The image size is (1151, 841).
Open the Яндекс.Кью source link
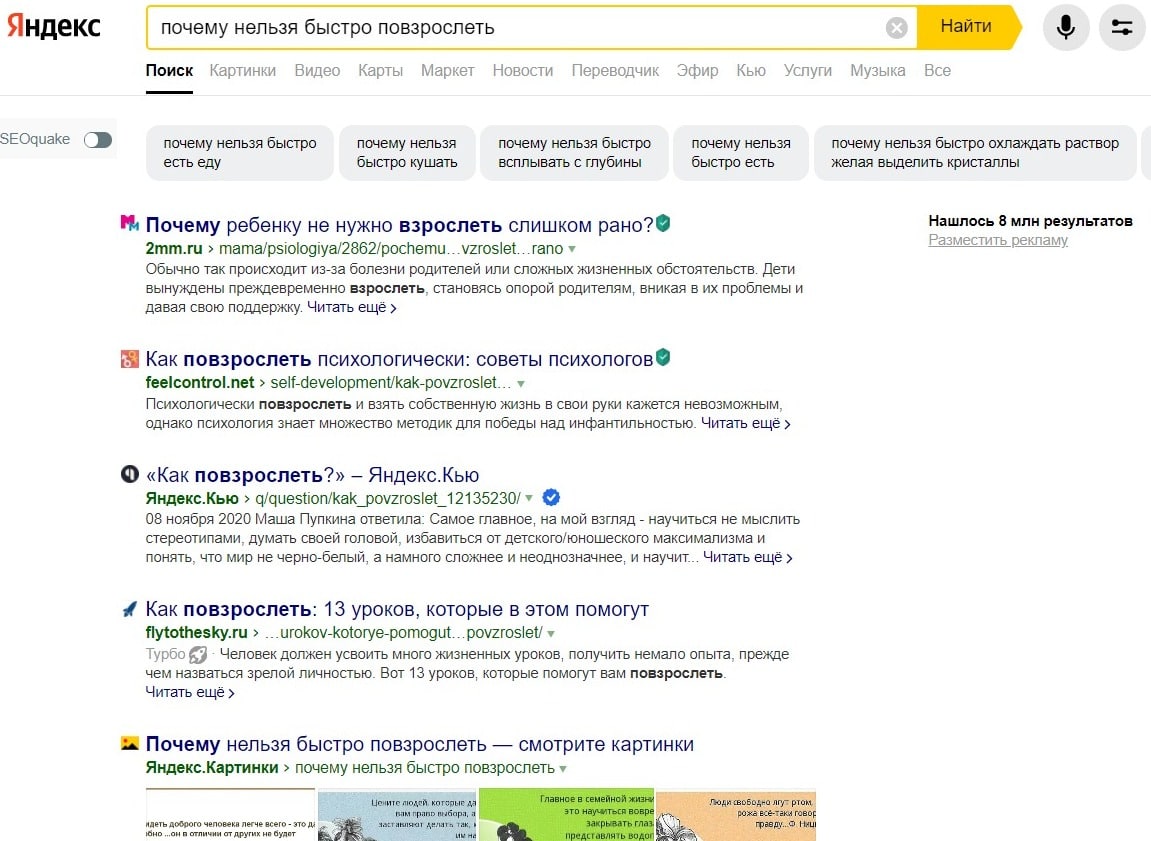pos(192,498)
